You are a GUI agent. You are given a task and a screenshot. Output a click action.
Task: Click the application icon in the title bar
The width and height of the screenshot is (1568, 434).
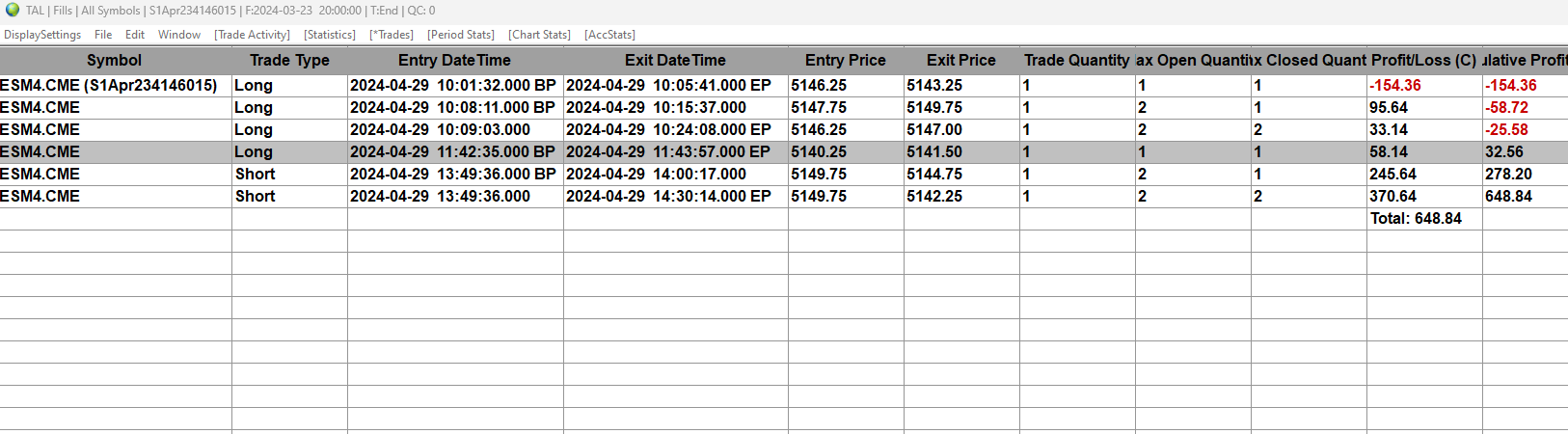pos(13,11)
